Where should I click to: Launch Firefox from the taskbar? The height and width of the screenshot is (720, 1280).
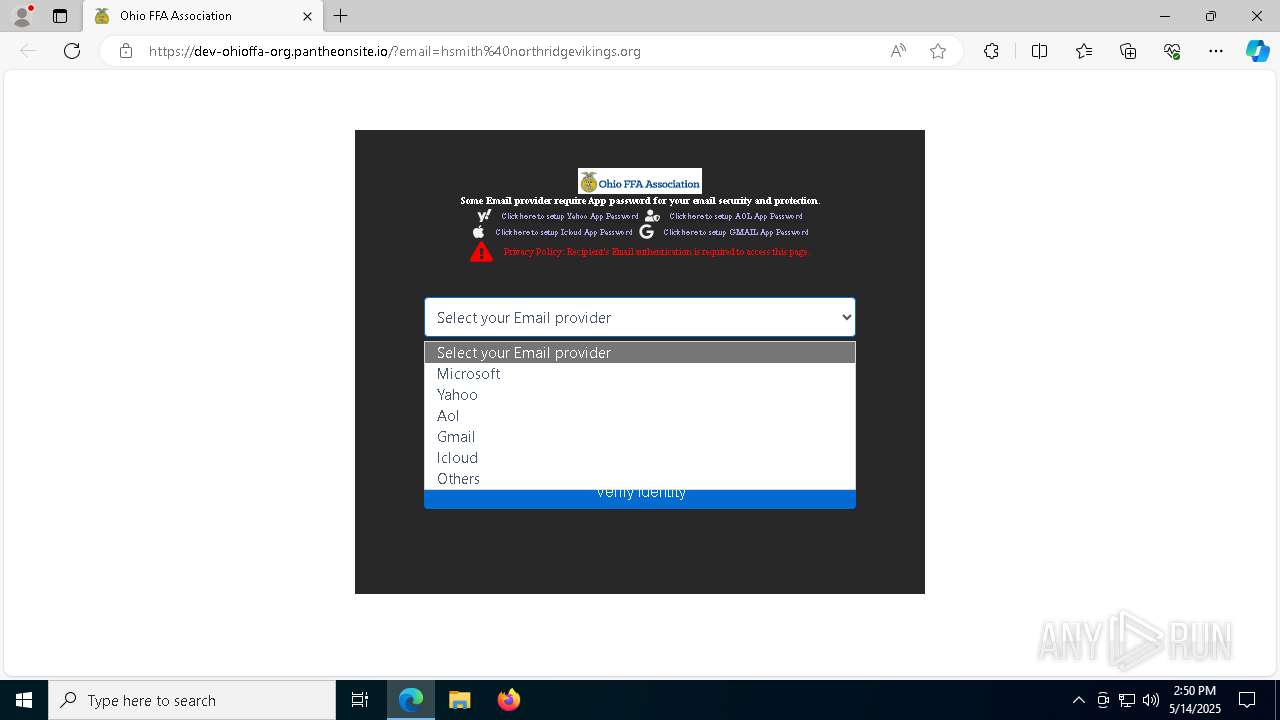click(x=509, y=700)
